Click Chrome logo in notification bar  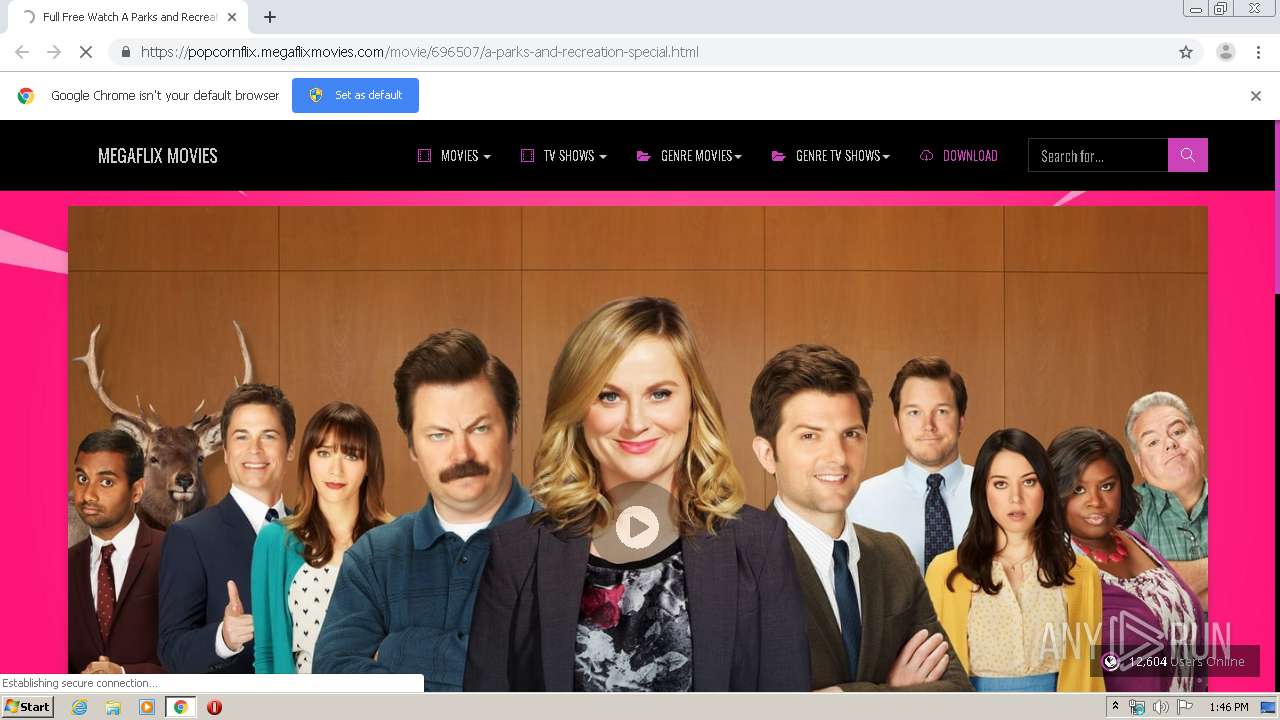pyautogui.click(x=26, y=96)
